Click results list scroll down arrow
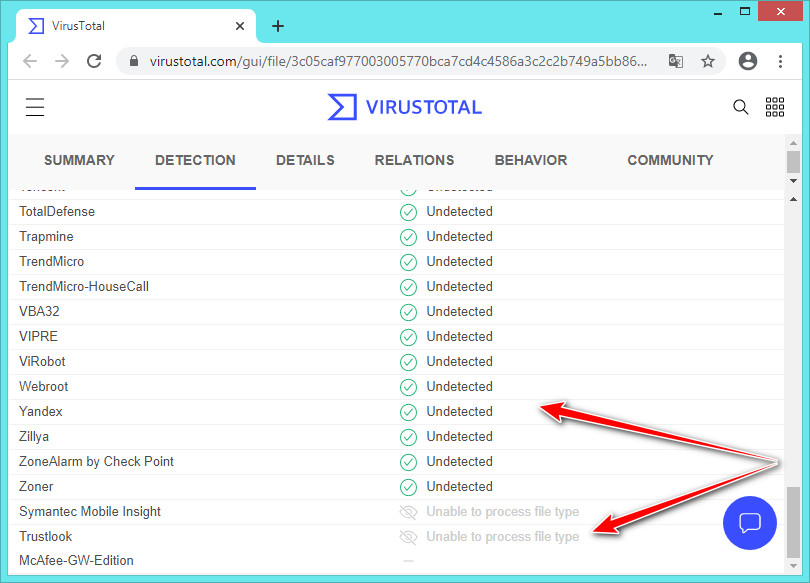This screenshot has width=810, height=583. click(793, 566)
